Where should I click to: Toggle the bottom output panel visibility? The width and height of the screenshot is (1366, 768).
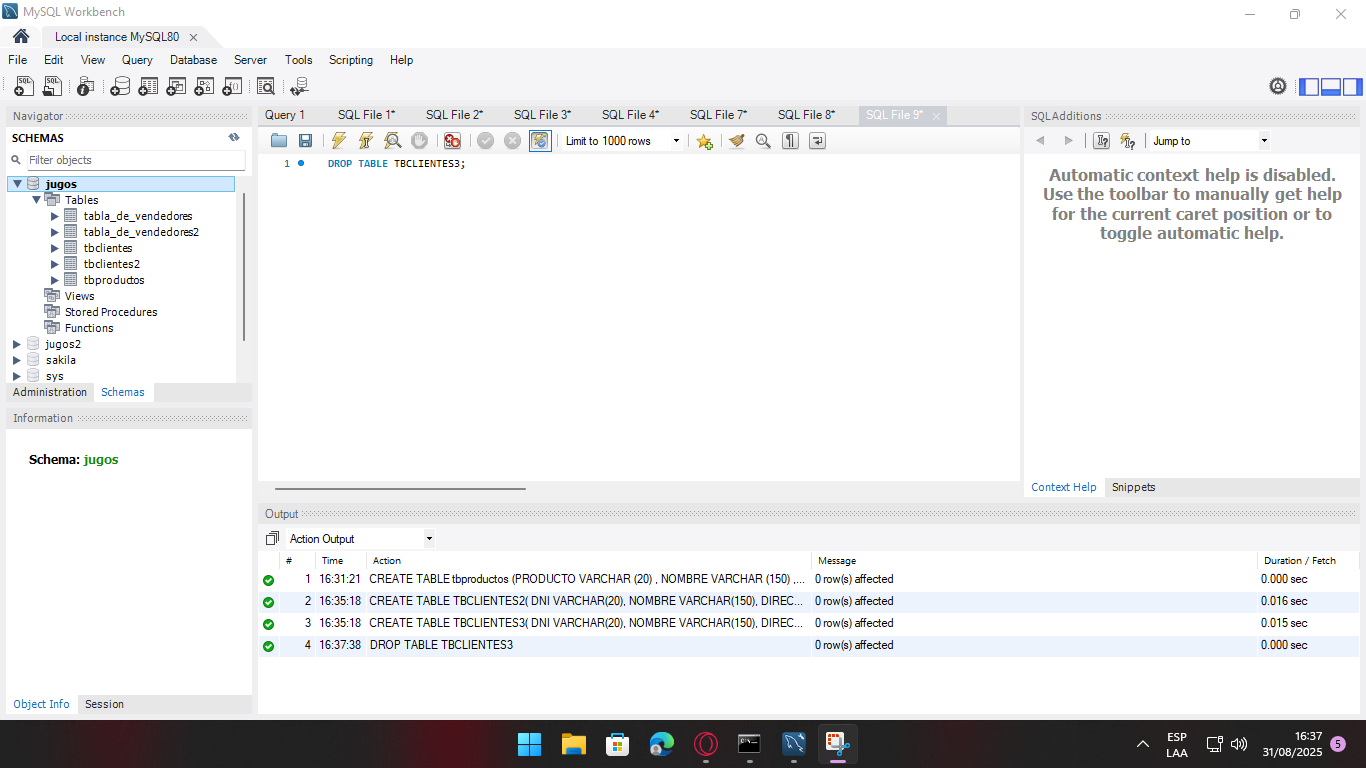coord(1331,87)
